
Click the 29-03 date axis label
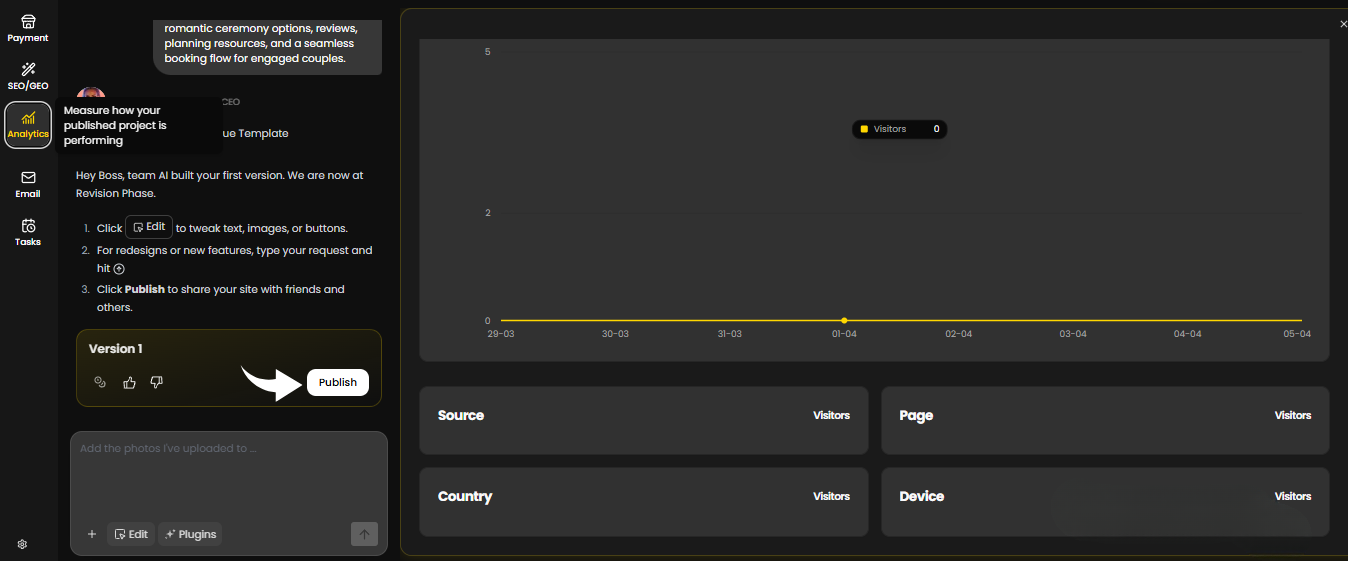[500, 334]
